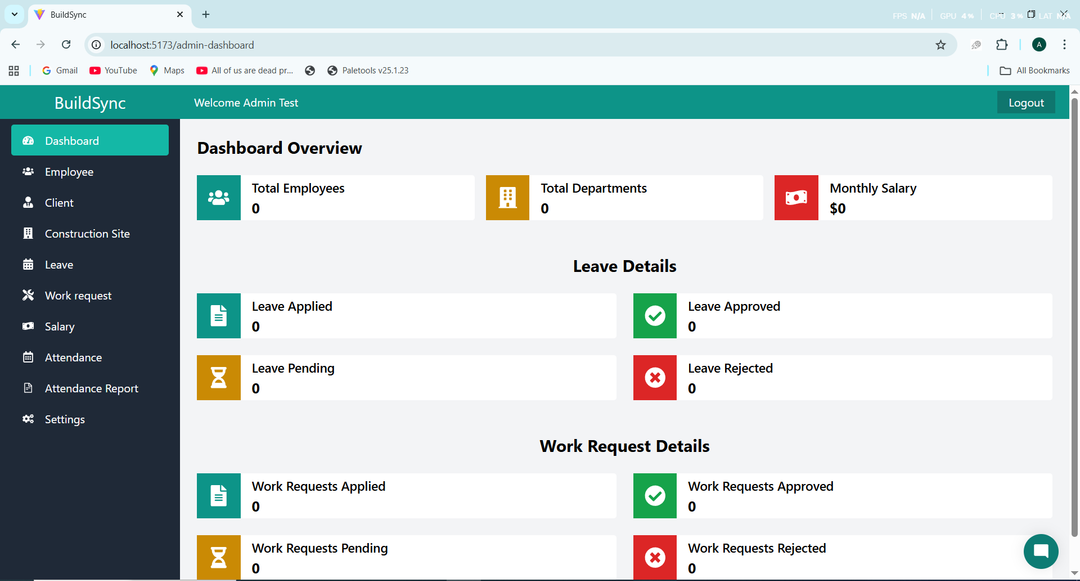
Task: Click the Total Departments building icon
Action: (x=508, y=198)
